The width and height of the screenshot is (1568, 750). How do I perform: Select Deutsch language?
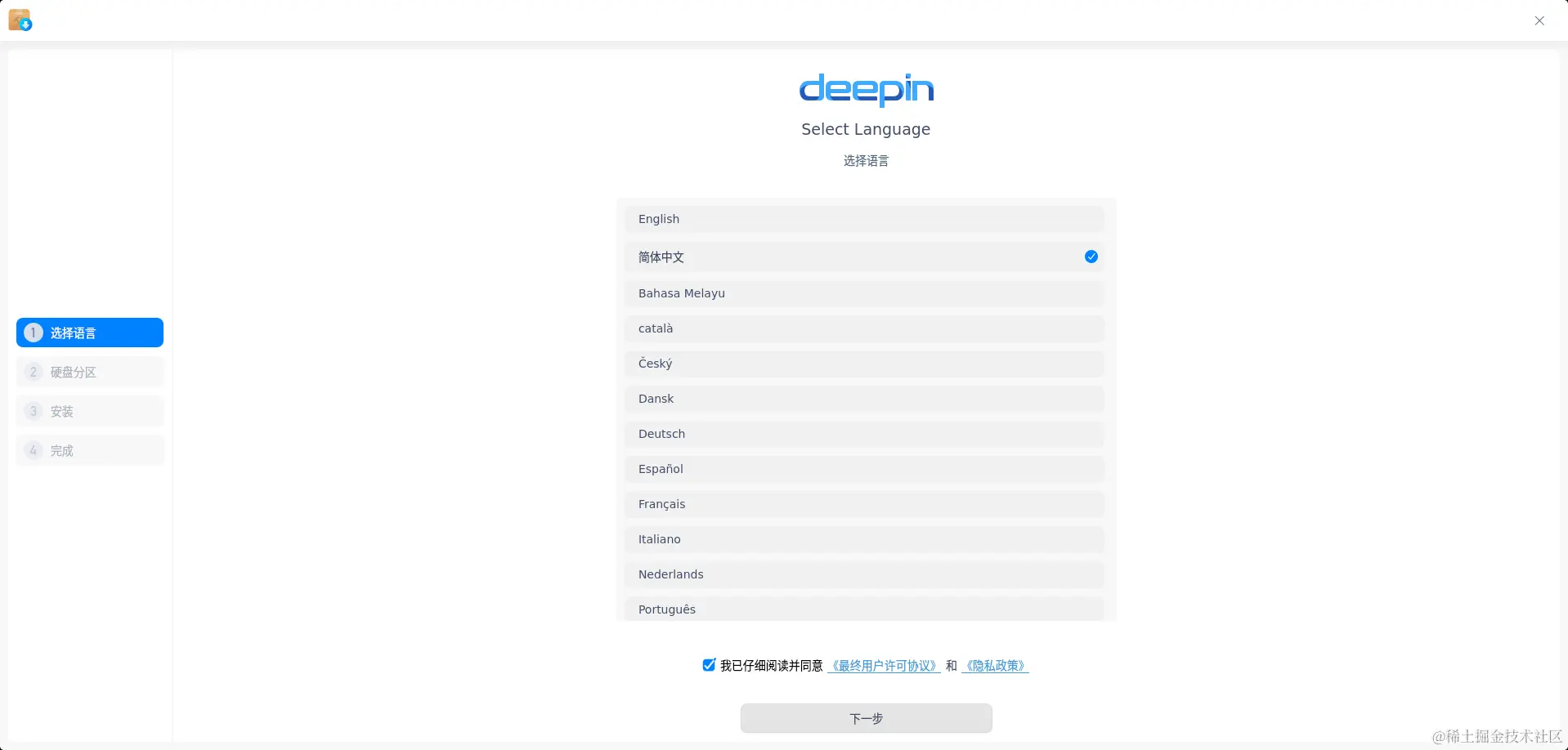(x=865, y=434)
